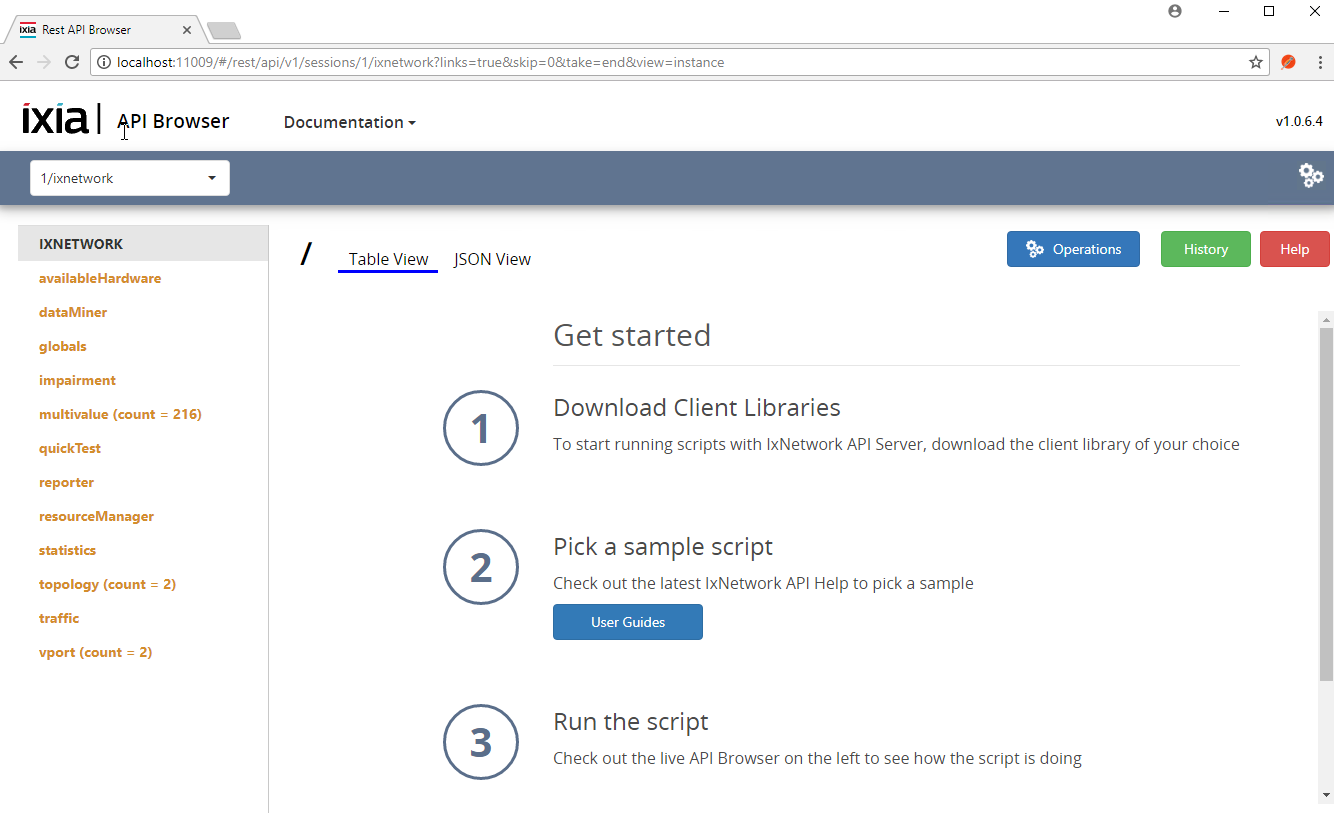Bookmark page with the star icon
1334x834 pixels.
(x=1256, y=62)
